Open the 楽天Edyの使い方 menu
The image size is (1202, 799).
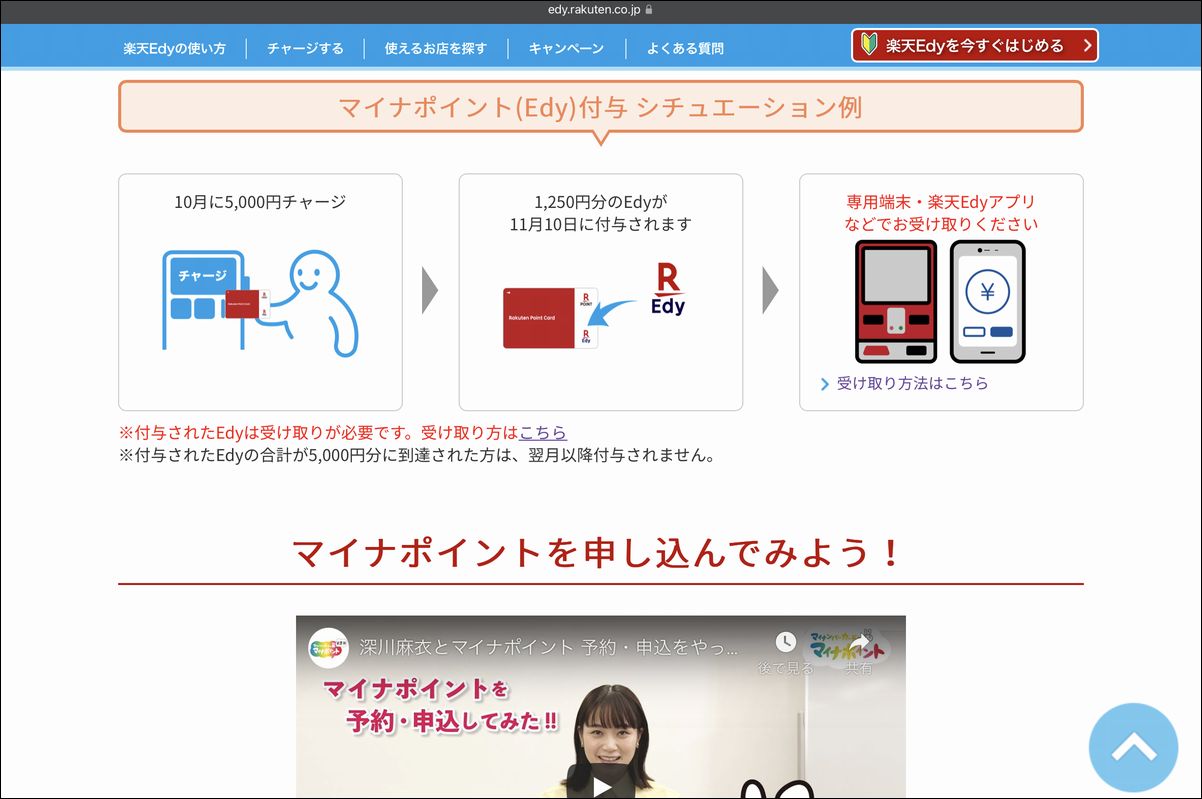point(175,48)
